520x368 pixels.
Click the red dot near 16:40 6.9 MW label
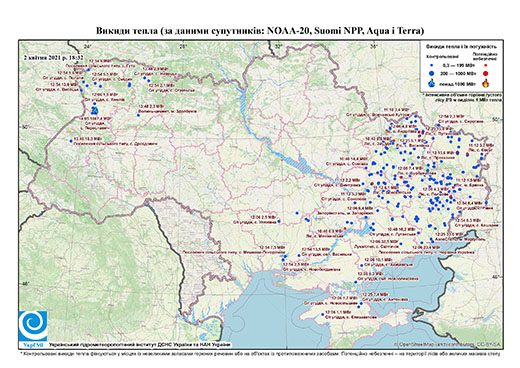[345, 228]
